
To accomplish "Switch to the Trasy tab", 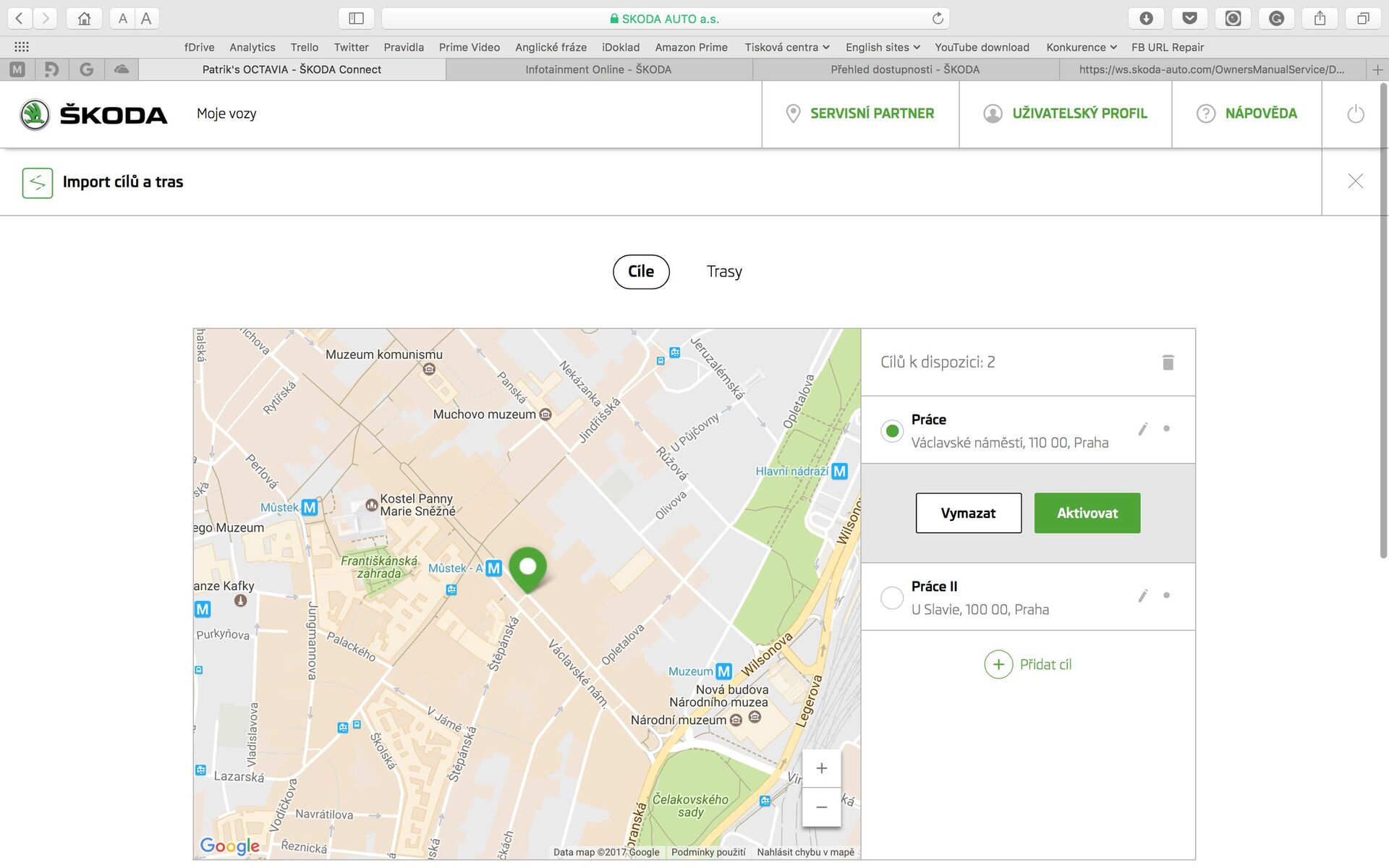I will [x=724, y=271].
